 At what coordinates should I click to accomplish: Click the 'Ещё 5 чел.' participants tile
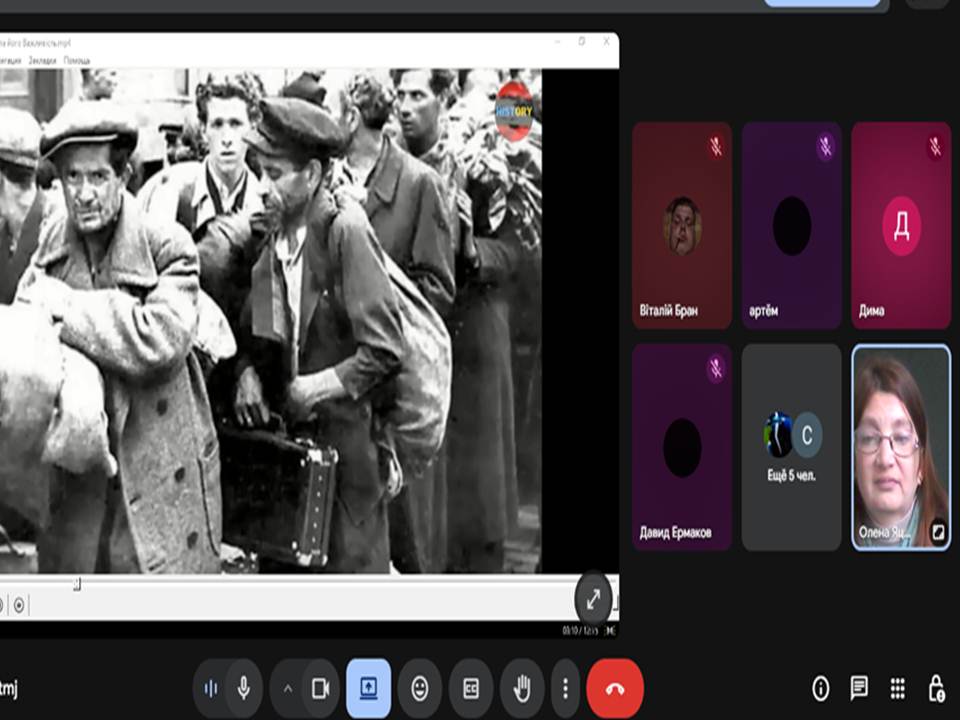(791, 447)
